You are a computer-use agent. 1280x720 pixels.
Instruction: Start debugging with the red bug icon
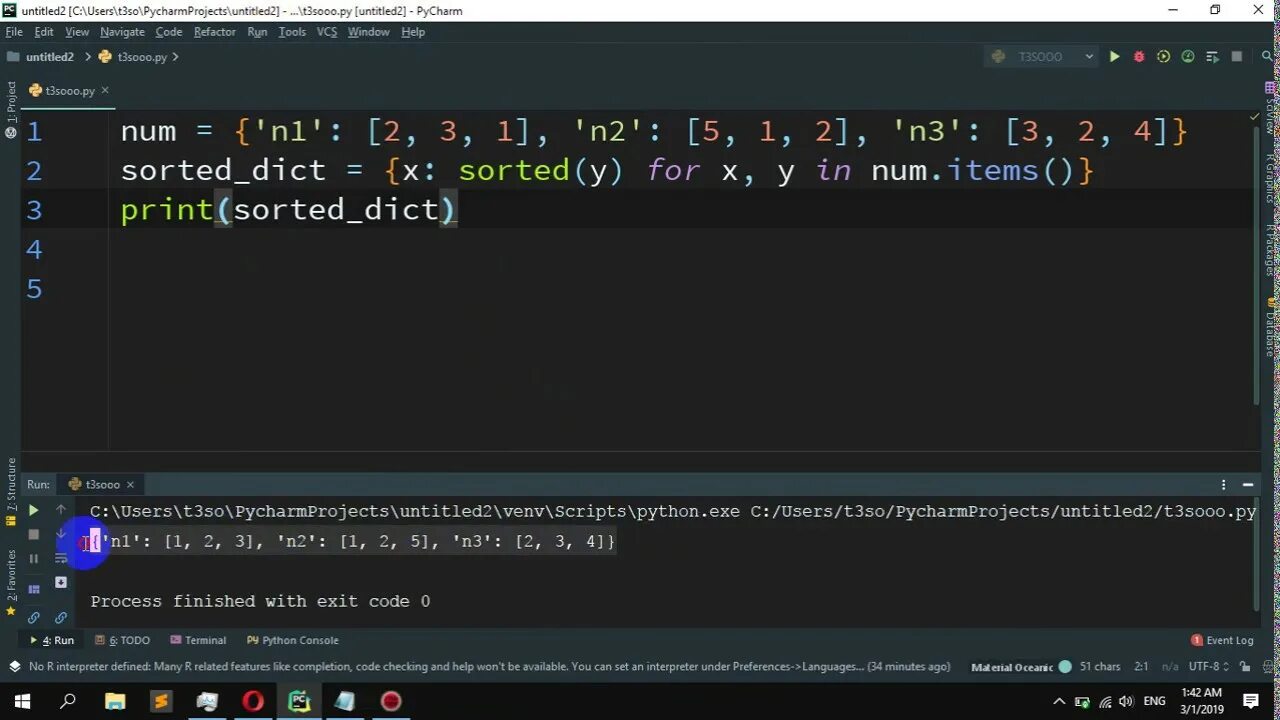pyautogui.click(x=1138, y=57)
